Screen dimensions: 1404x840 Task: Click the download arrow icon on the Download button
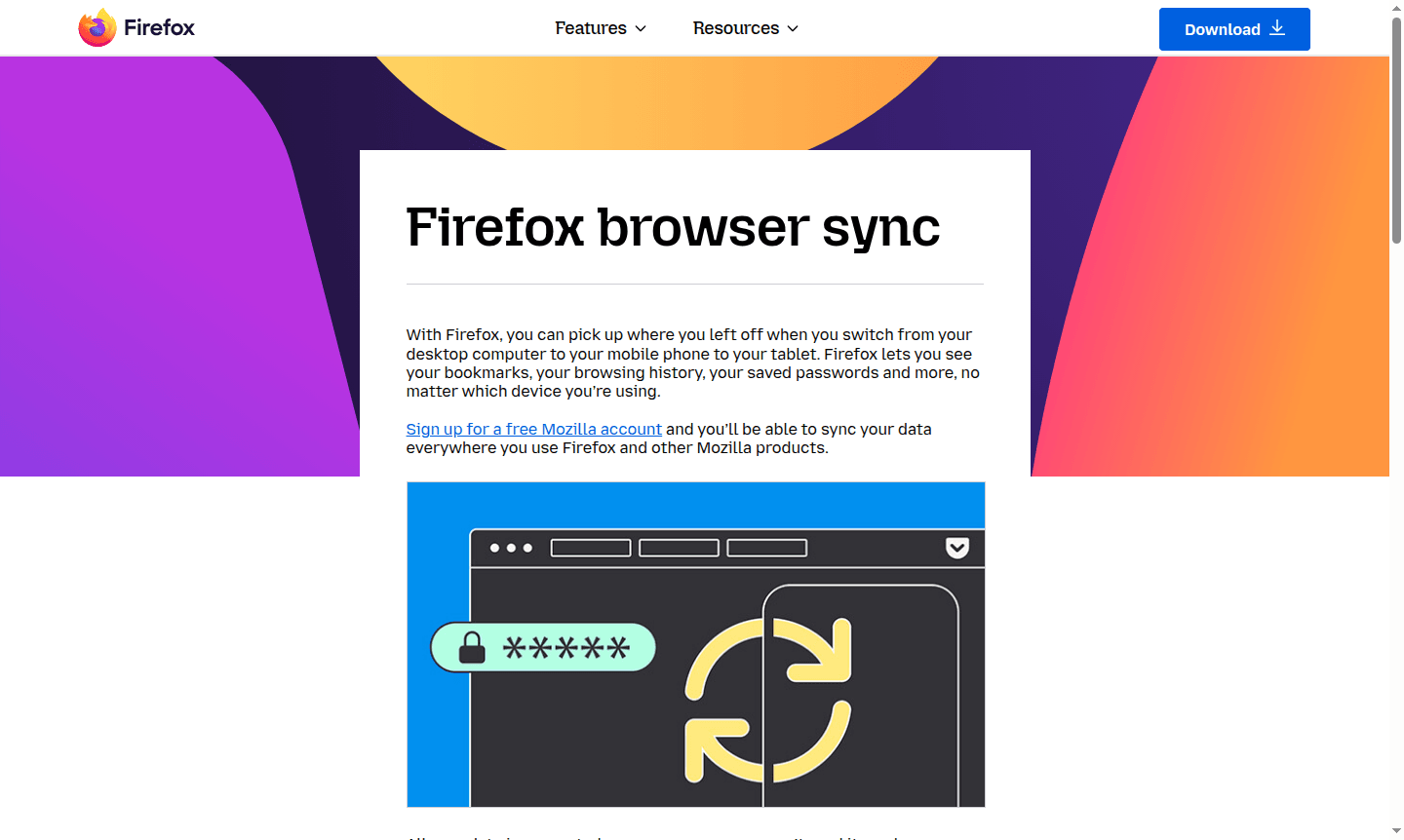coord(1278,28)
